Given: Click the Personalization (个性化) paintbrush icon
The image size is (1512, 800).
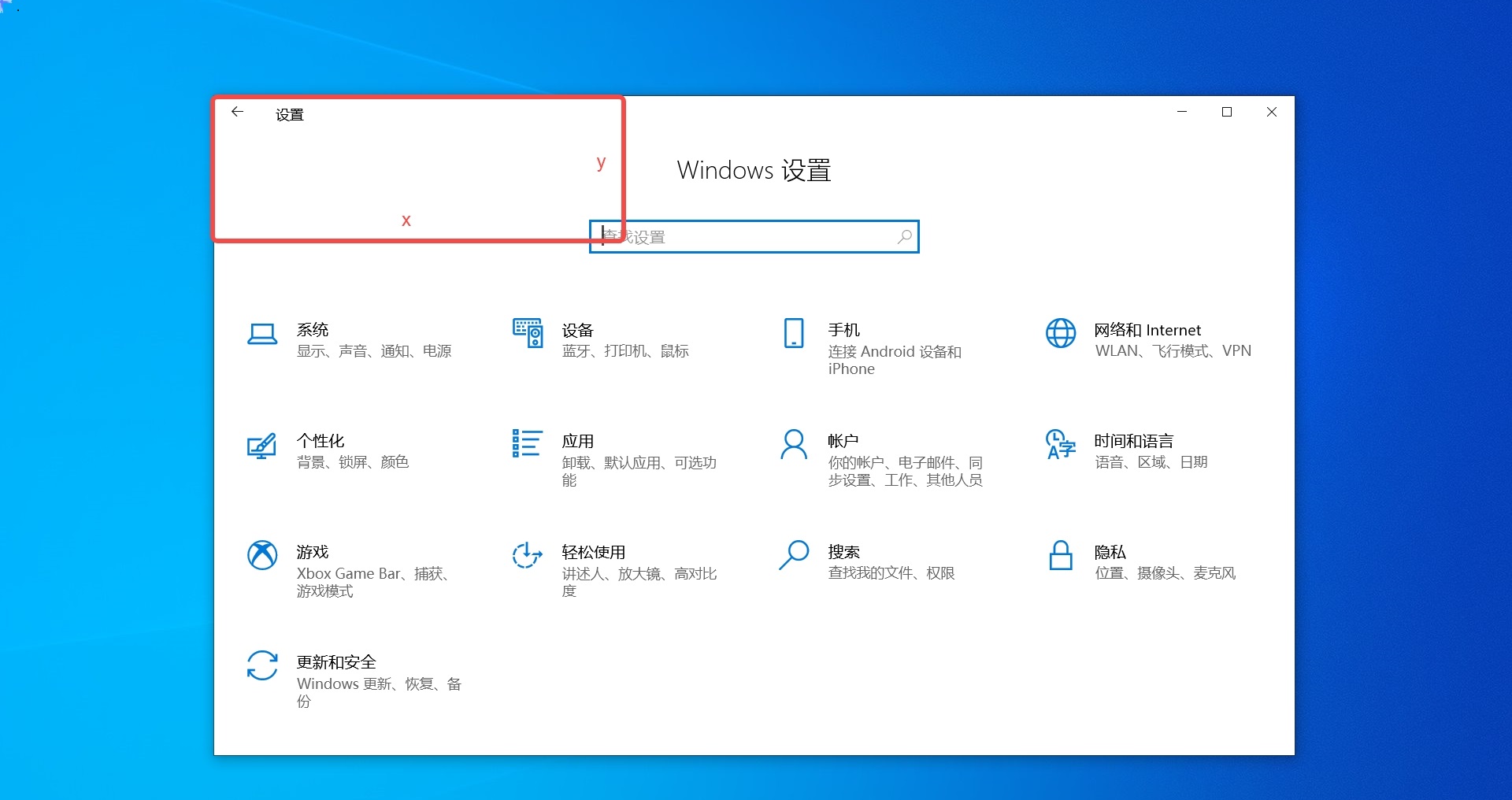Looking at the screenshot, I should [262, 446].
